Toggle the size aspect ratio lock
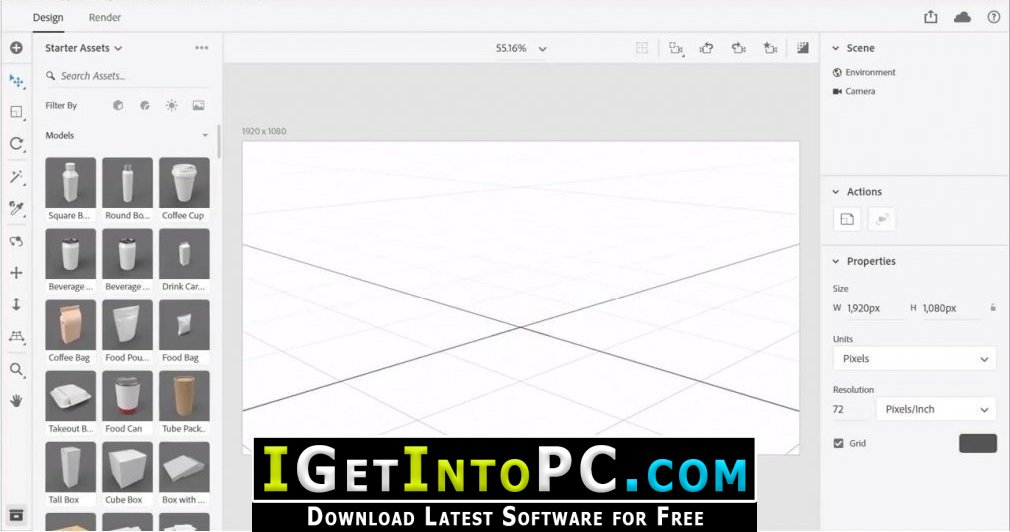The height and width of the screenshot is (532, 1010). click(992, 308)
